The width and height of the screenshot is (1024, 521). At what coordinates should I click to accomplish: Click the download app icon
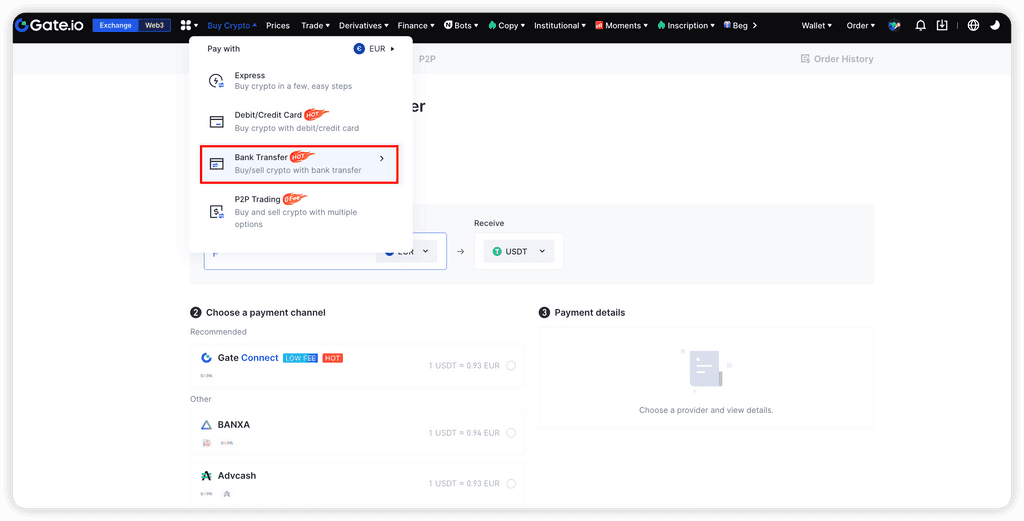(942, 25)
